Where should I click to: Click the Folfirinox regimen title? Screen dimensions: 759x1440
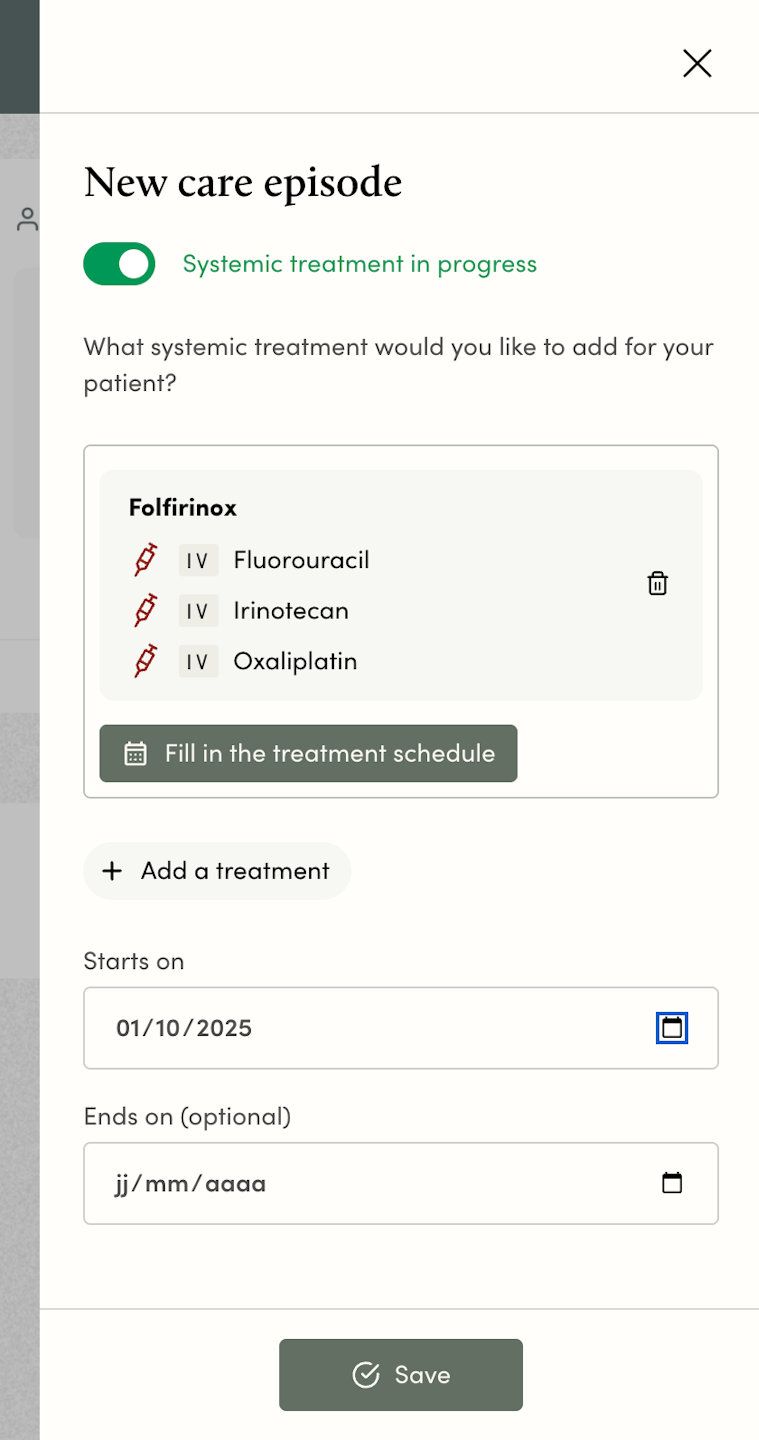(183, 508)
